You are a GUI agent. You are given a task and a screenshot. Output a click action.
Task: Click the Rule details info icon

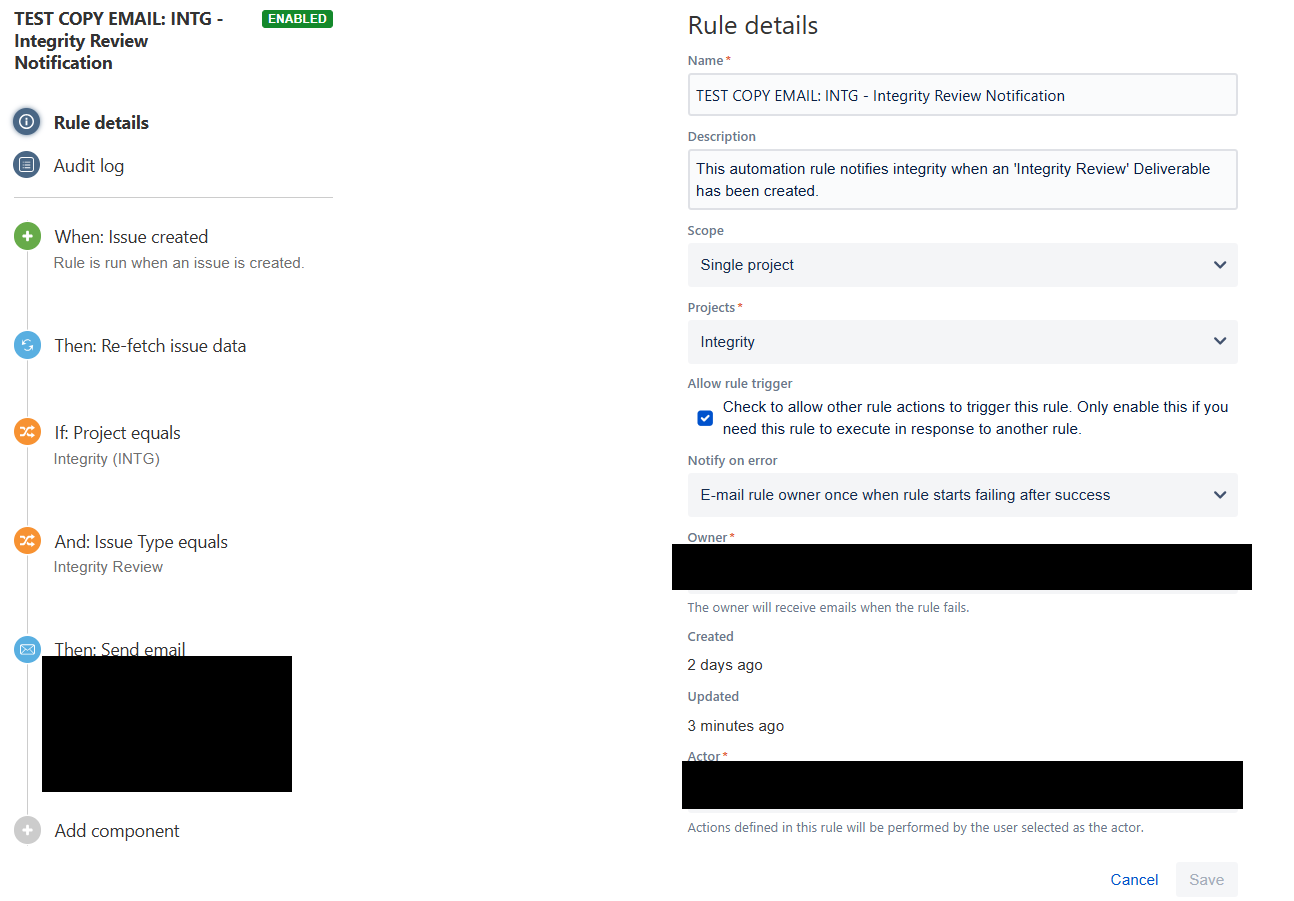coord(27,122)
